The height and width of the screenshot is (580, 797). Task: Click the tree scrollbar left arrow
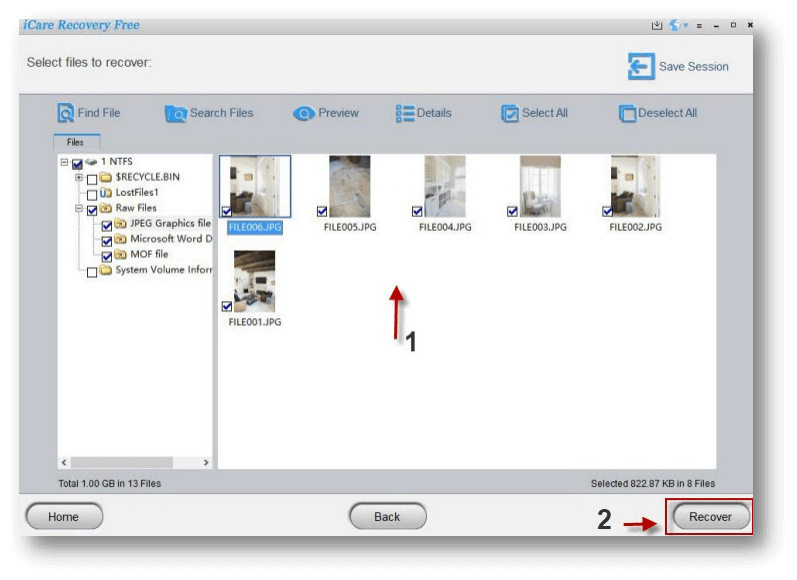click(64, 462)
